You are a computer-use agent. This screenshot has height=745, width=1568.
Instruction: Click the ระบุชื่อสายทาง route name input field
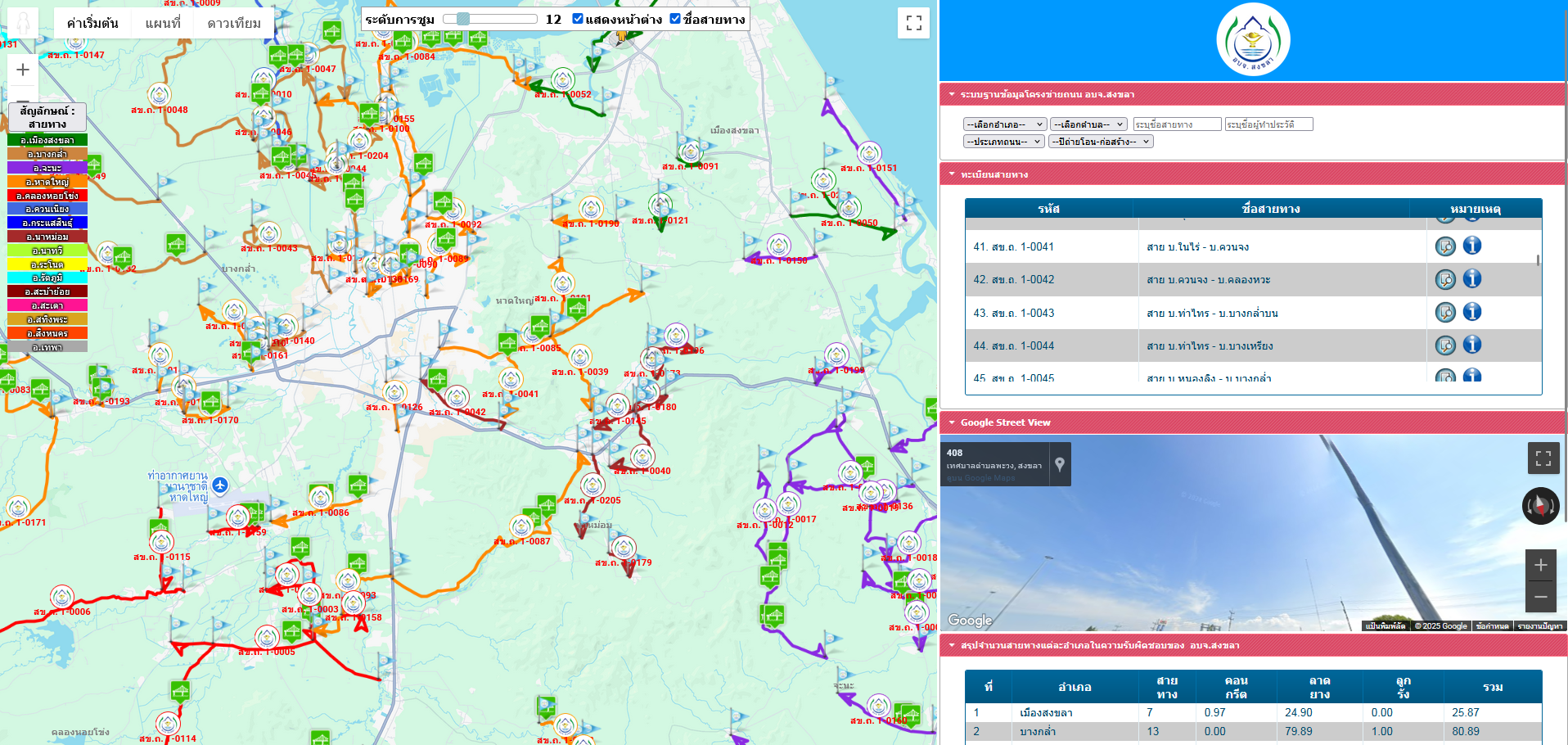coord(1176,124)
